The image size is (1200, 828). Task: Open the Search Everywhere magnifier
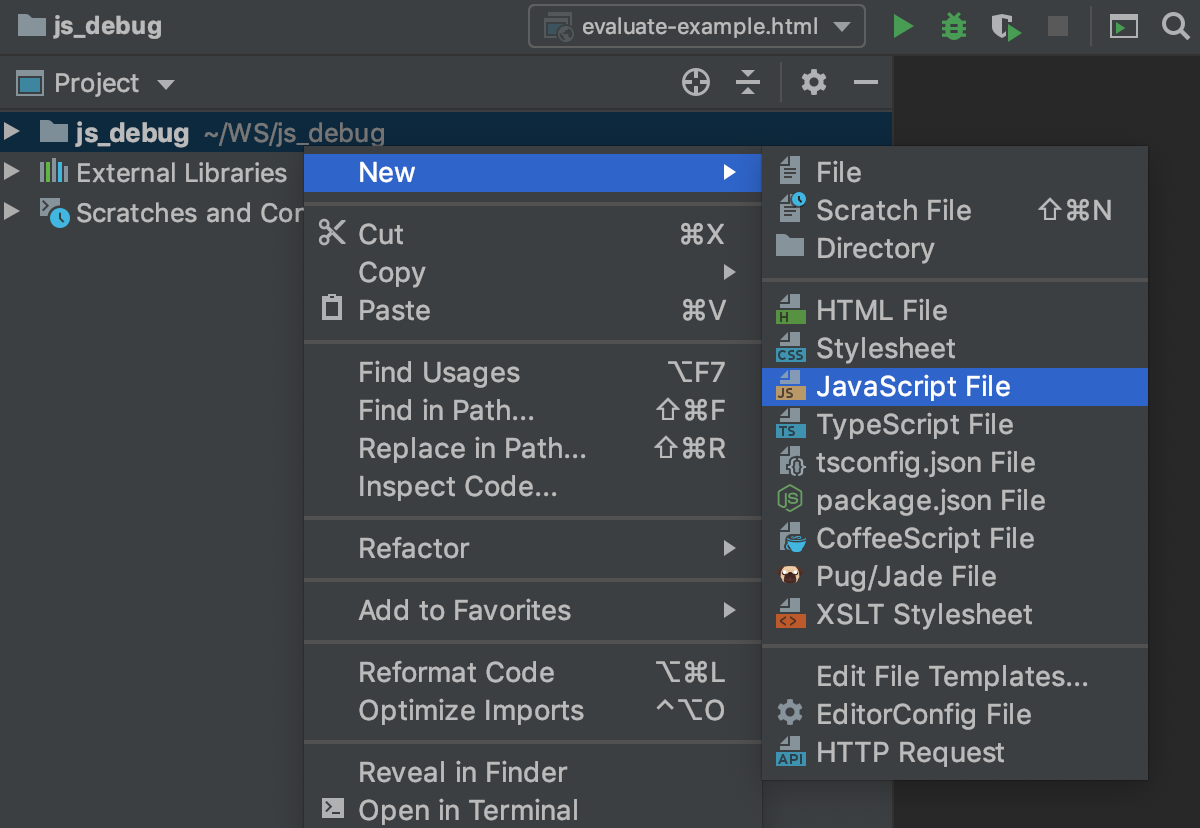[1176, 27]
